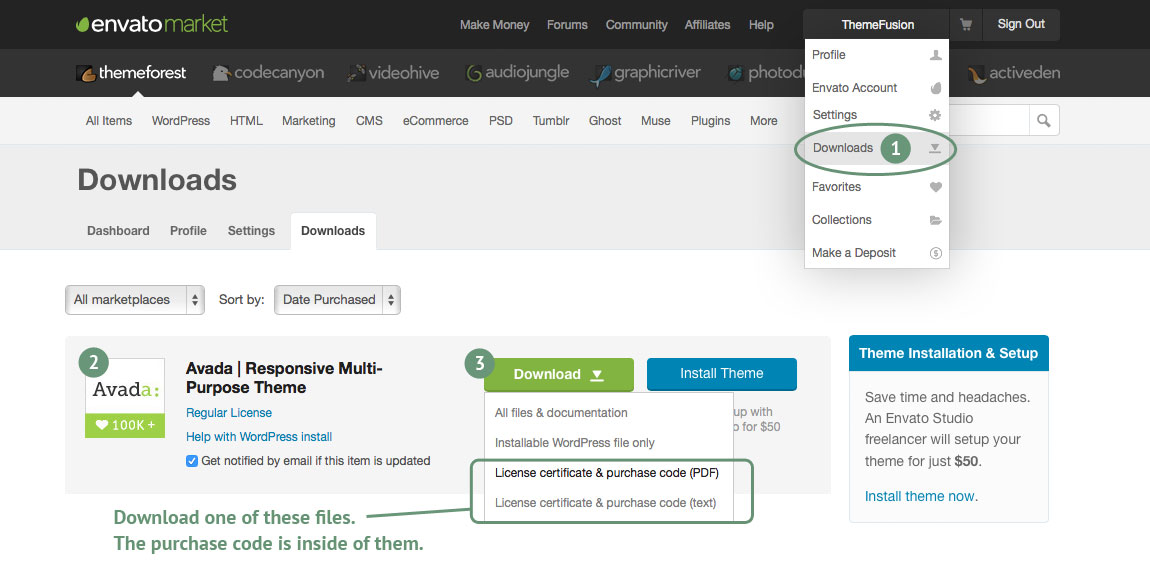
Task: Open the AudioJungle marketplace logo
Action: [x=518, y=73]
